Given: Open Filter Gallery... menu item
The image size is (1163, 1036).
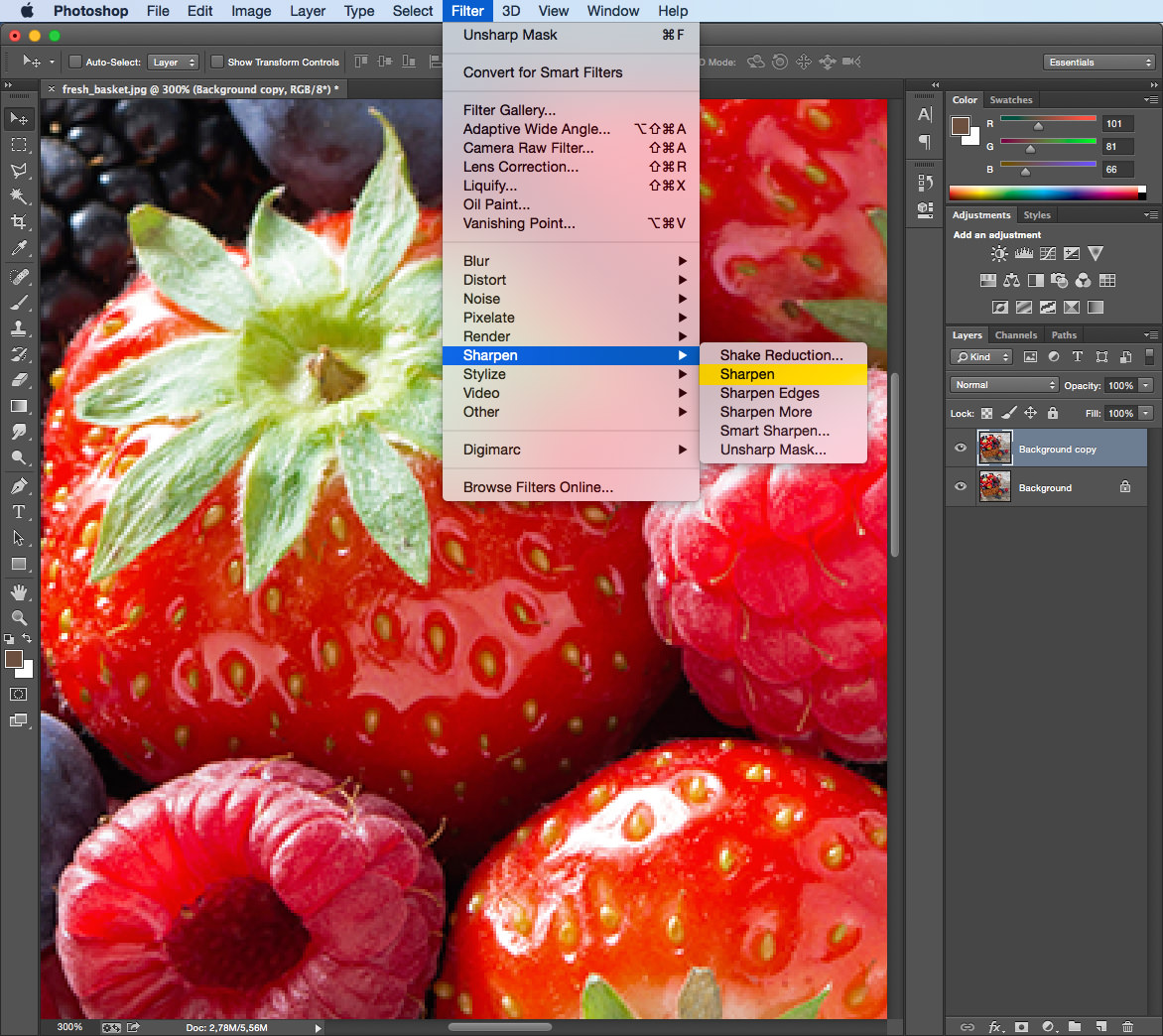Looking at the screenshot, I should click(571, 110).
